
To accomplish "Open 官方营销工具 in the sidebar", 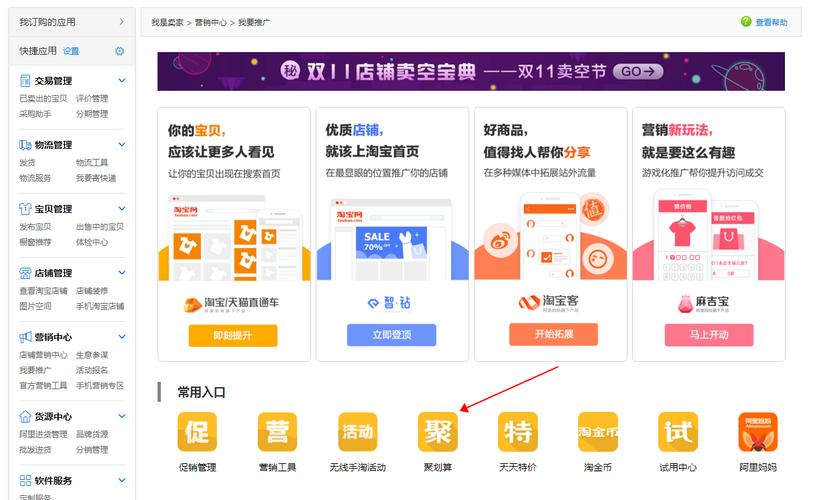I will pyautogui.click(x=43, y=385).
